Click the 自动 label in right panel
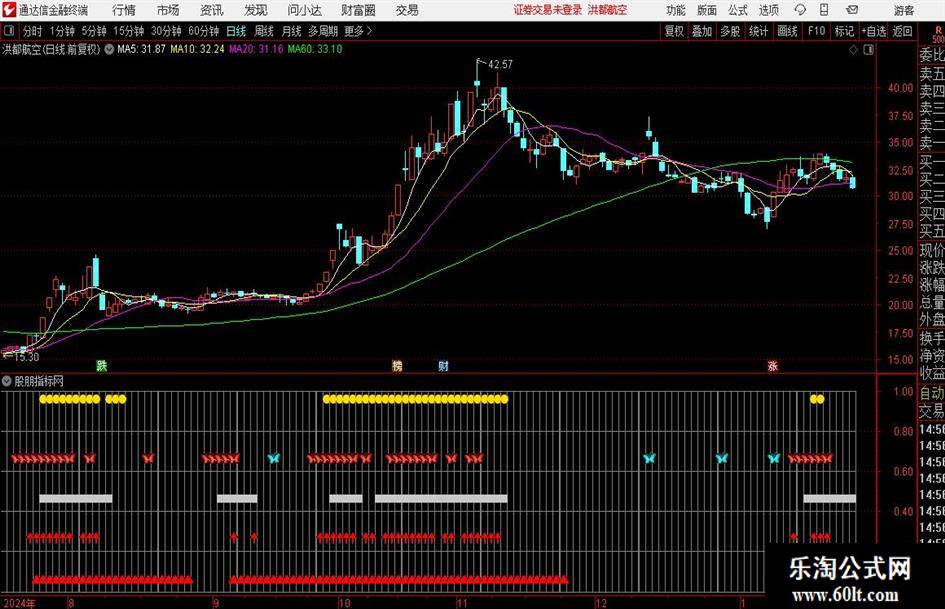This screenshot has height=609, width=945. click(932, 393)
